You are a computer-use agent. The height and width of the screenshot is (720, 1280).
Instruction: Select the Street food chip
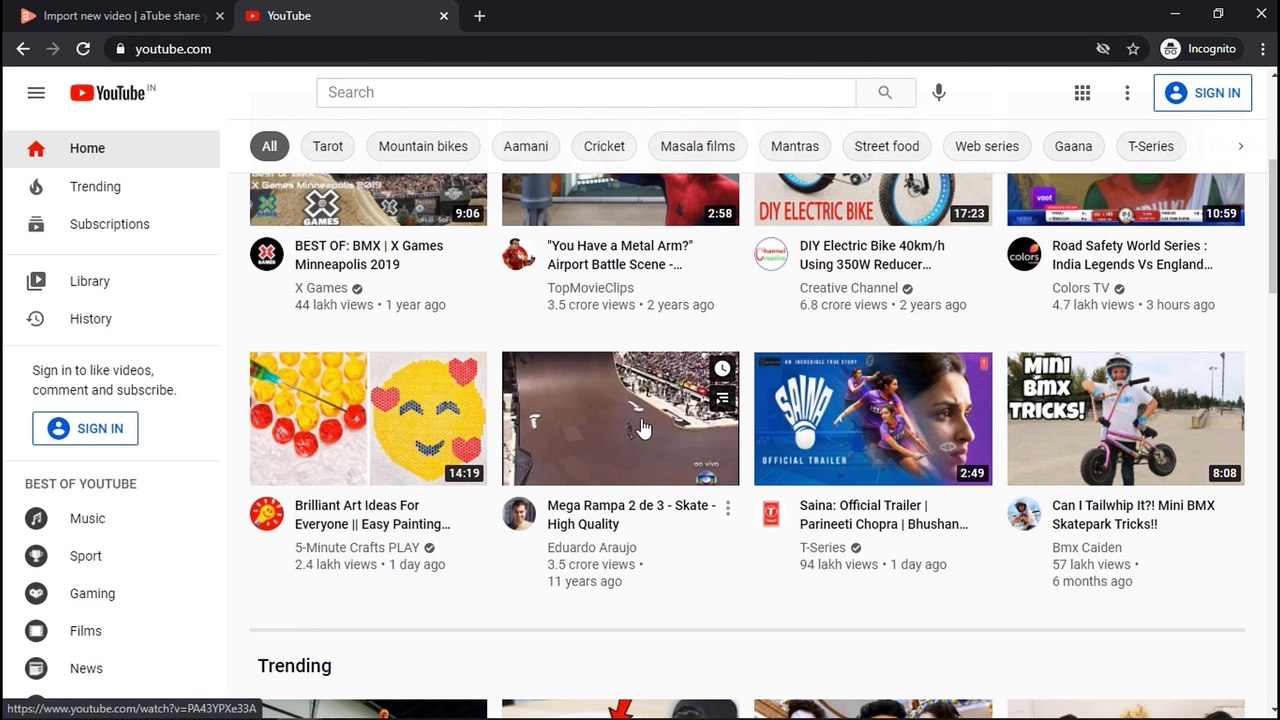(887, 146)
